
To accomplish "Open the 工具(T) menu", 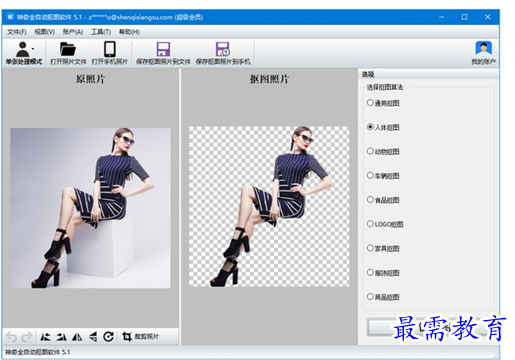I will (101, 32).
